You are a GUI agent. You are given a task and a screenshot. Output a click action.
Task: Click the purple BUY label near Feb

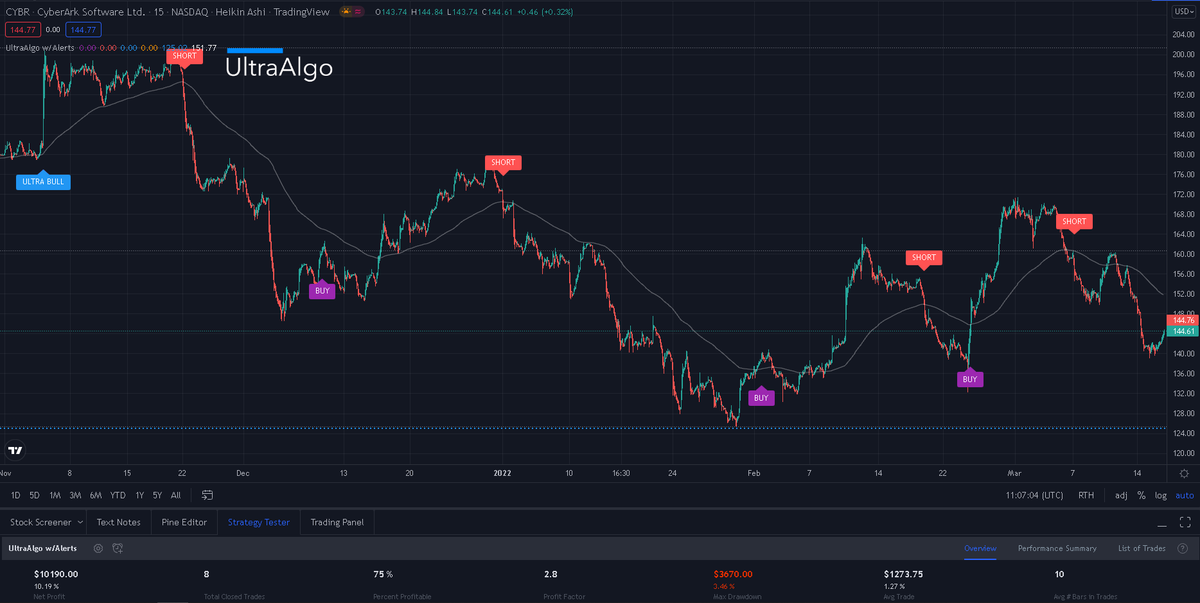coord(761,397)
